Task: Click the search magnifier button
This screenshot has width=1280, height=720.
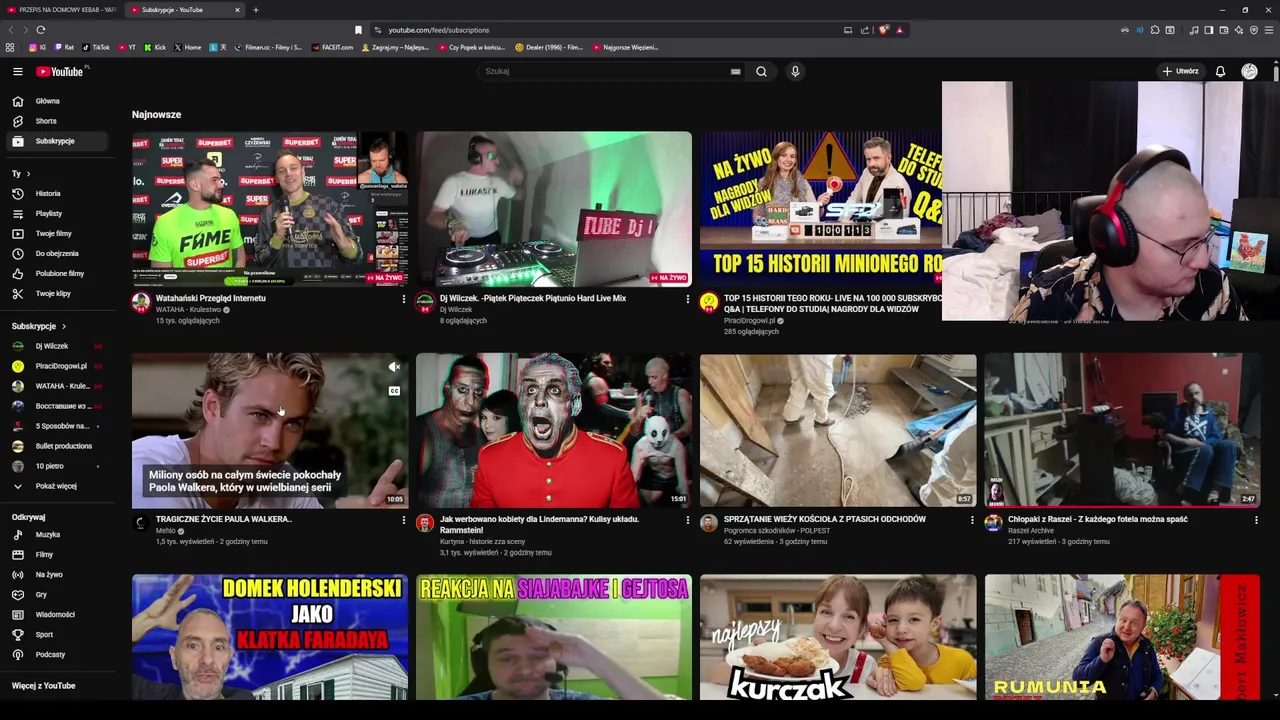Action: (761, 71)
